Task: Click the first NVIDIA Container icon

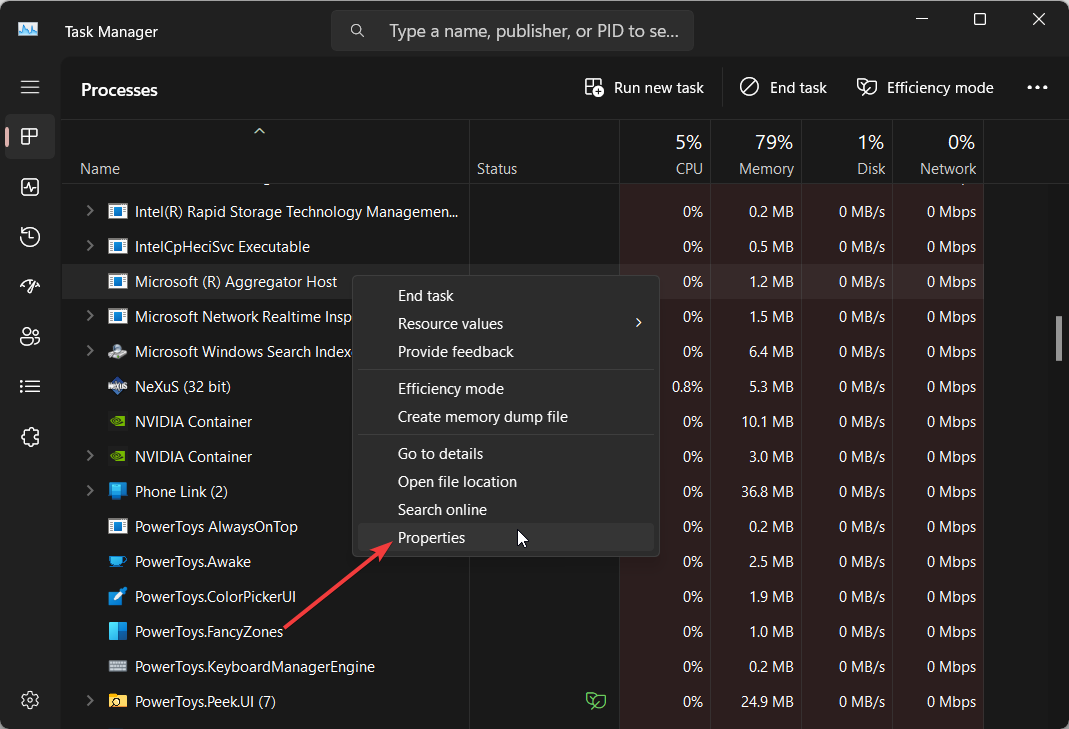Action: pos(118,421)
